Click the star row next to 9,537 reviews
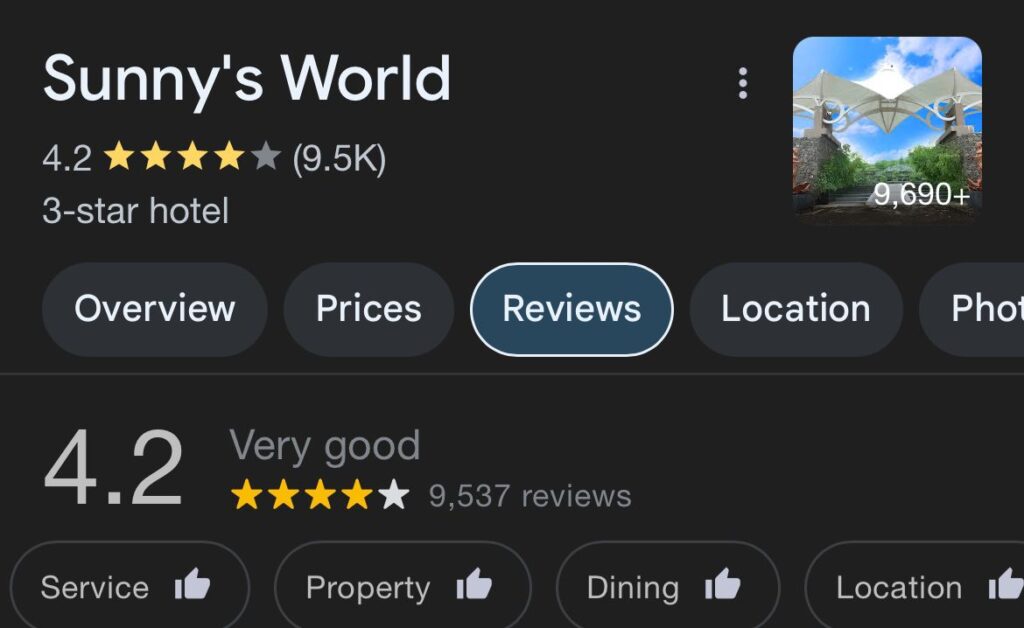1024x628 pixels. pyautogui.click(x=321, y=494)
